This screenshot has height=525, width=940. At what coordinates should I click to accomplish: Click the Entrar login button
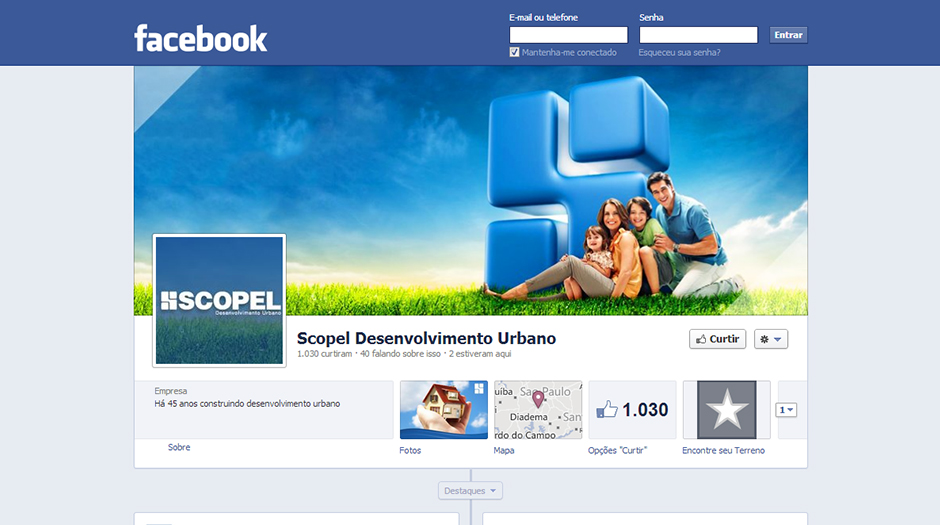(788, 35)
